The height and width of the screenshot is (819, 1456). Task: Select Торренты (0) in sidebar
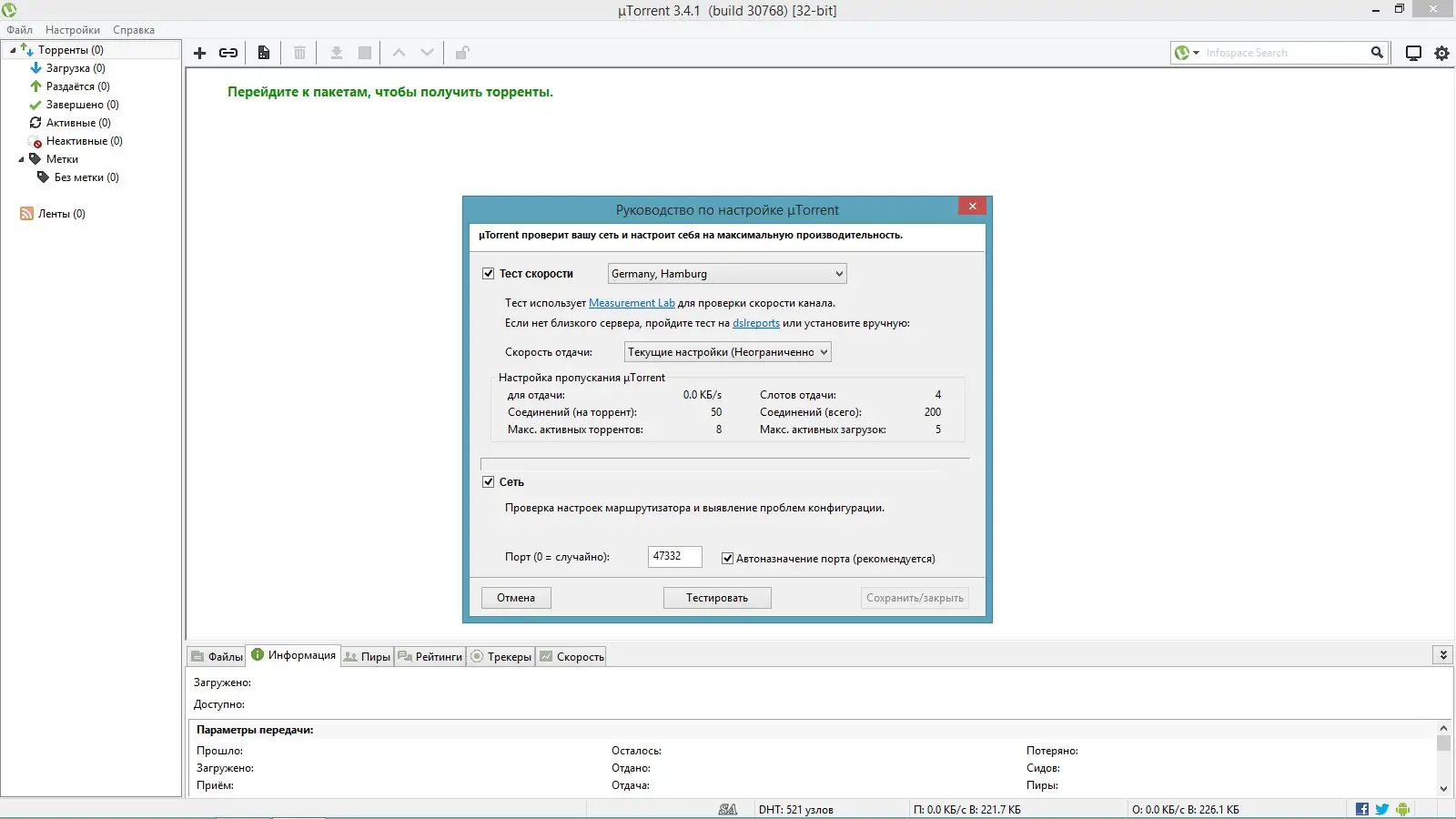tap(70, 50)
